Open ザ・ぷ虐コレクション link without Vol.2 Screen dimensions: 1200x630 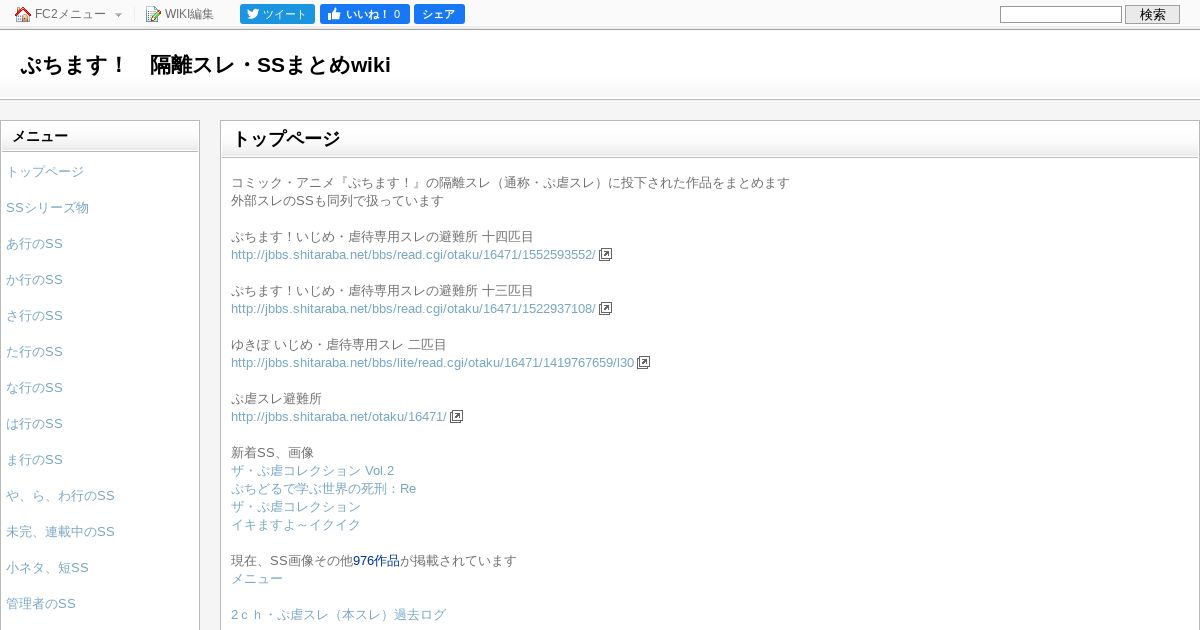296,507
